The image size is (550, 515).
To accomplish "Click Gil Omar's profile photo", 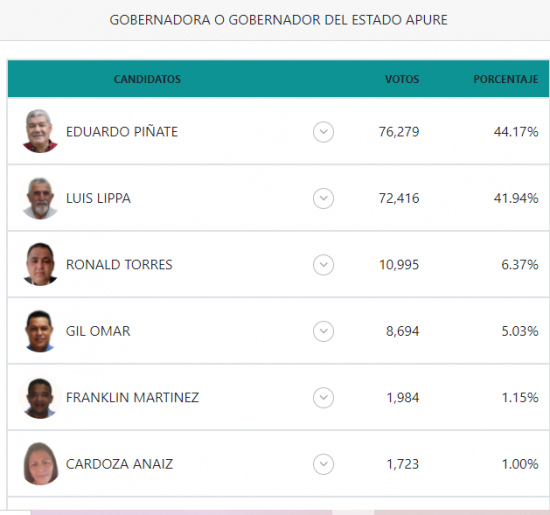I will [x=40, y=331].
